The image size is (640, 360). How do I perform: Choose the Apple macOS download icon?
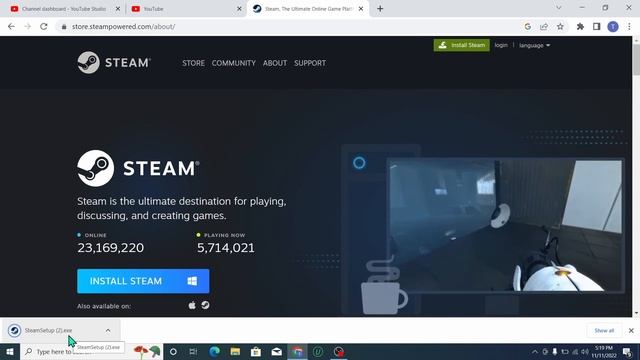(x=192, y=305)
